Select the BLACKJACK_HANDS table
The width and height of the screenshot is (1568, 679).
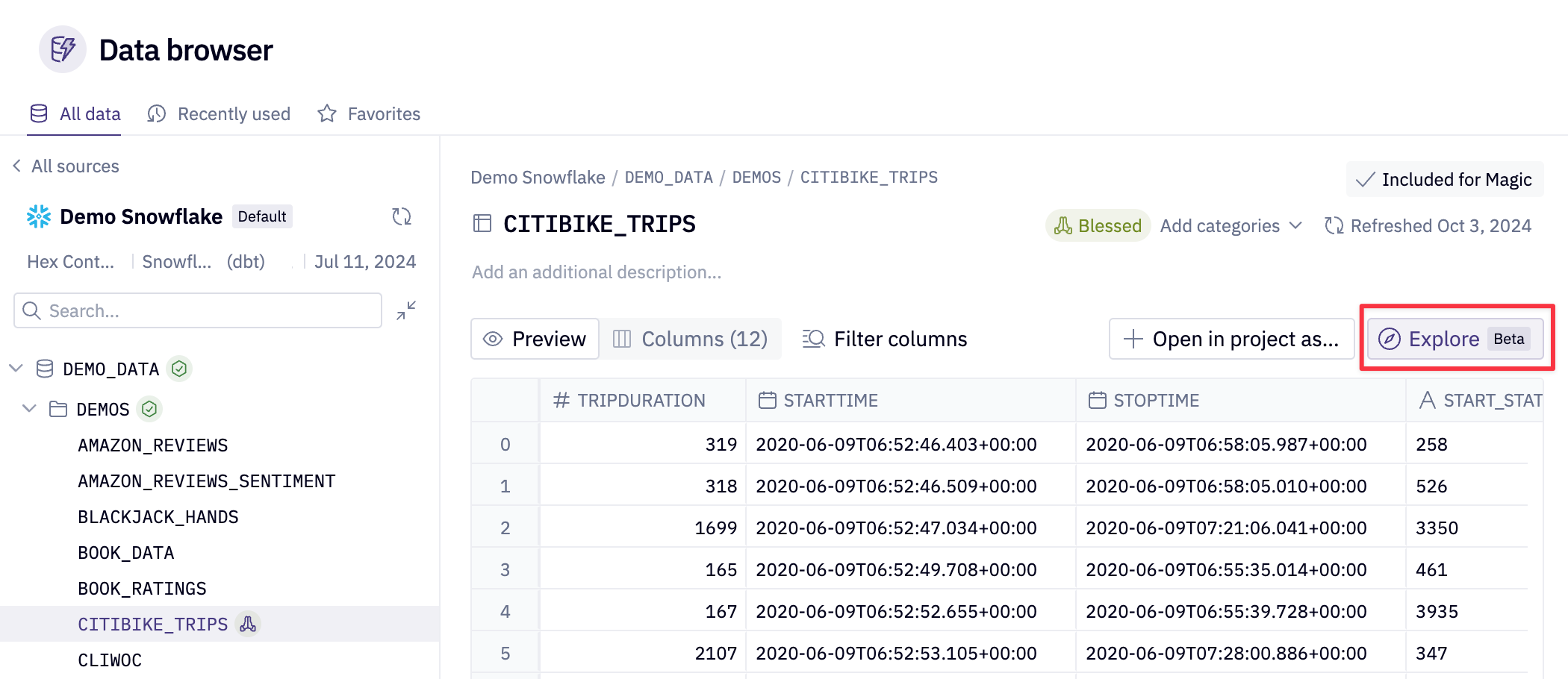158,517
